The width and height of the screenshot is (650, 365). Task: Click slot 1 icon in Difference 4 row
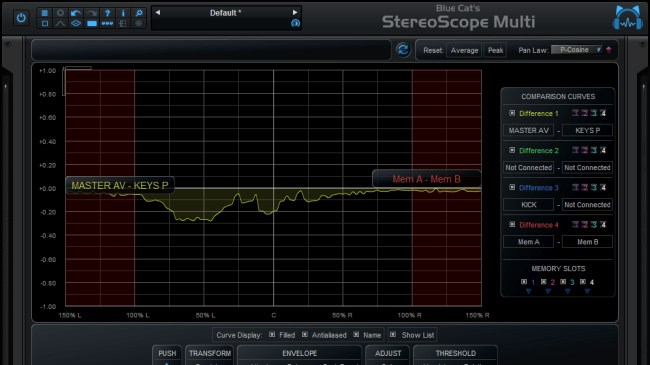(x=575, y=224)
